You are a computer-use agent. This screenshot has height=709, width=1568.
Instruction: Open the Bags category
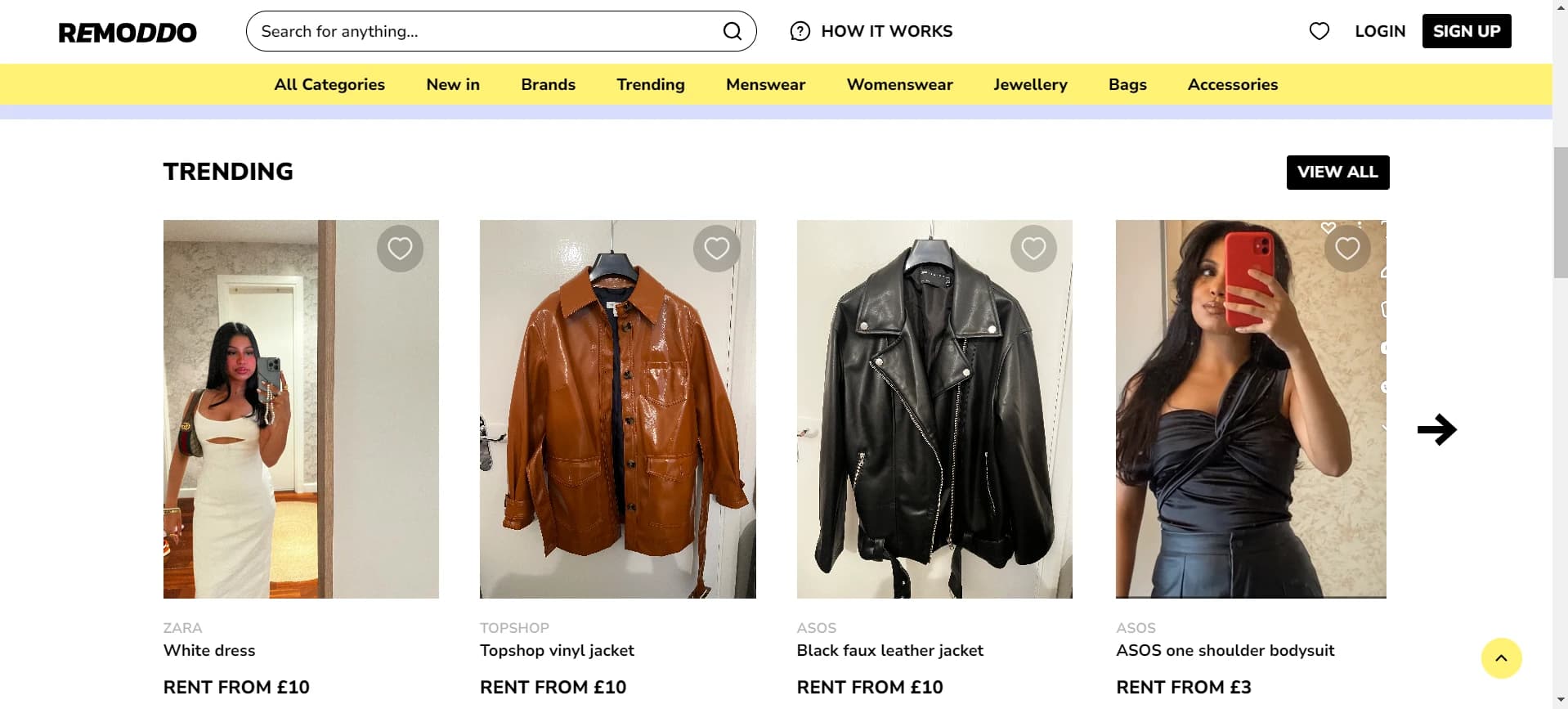pos(1127,84)
